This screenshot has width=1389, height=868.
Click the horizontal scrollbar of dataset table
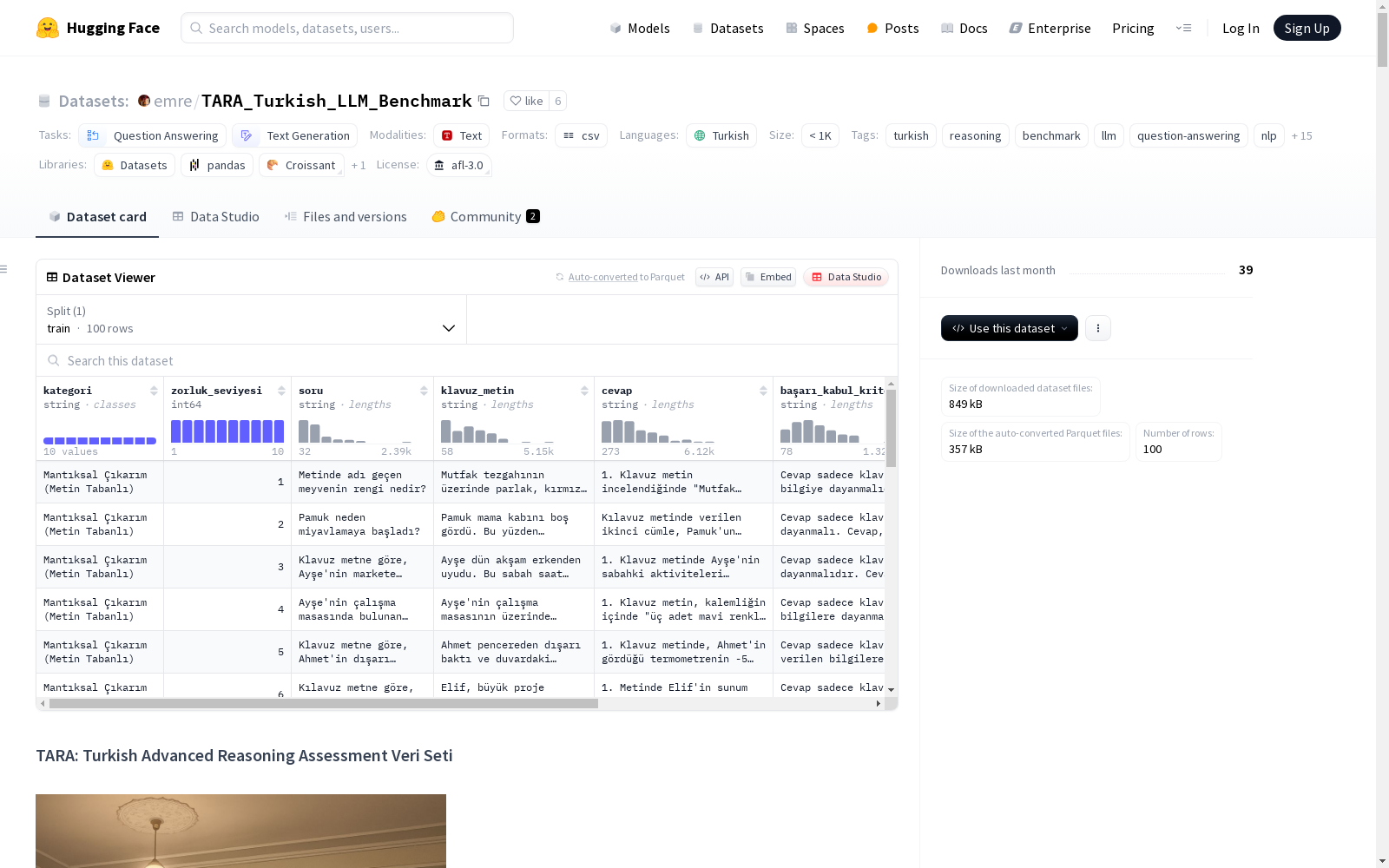point(324,704)
